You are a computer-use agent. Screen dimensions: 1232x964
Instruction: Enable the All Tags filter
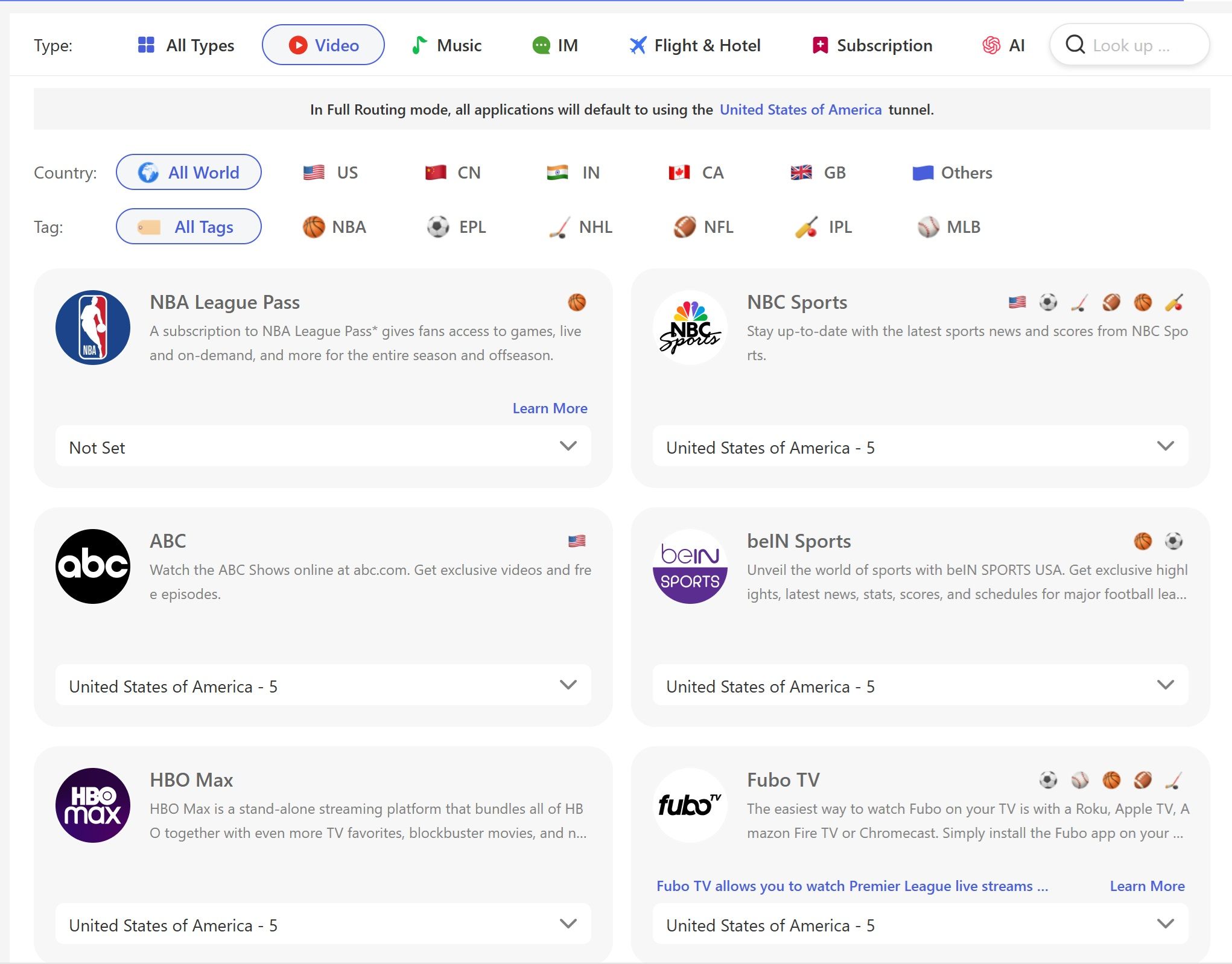[x=188, y=226]
